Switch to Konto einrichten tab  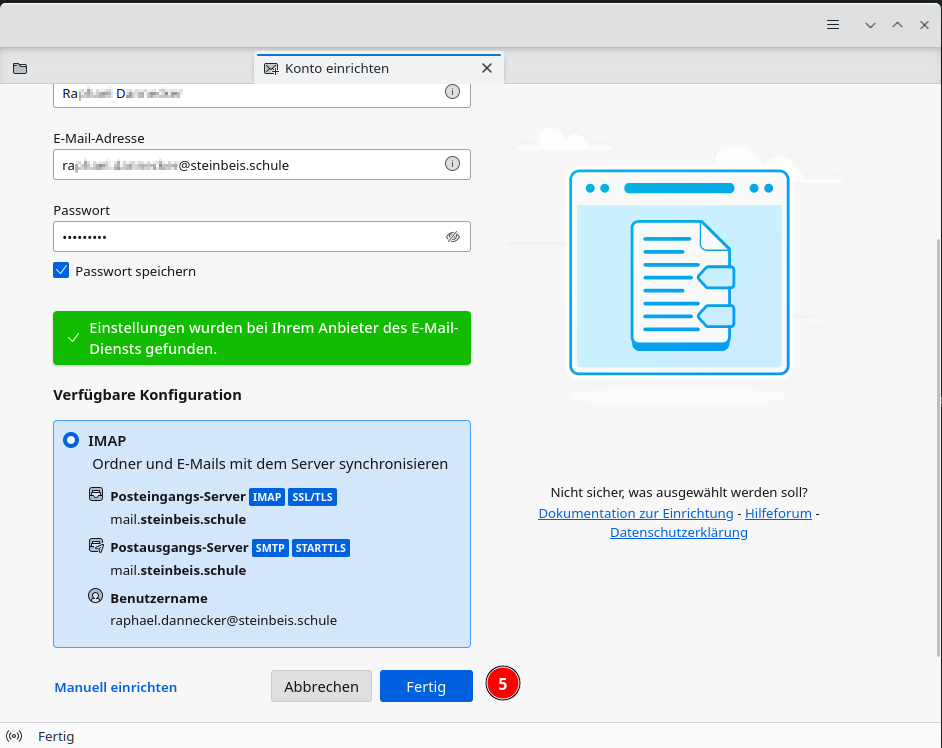(337, 68)
